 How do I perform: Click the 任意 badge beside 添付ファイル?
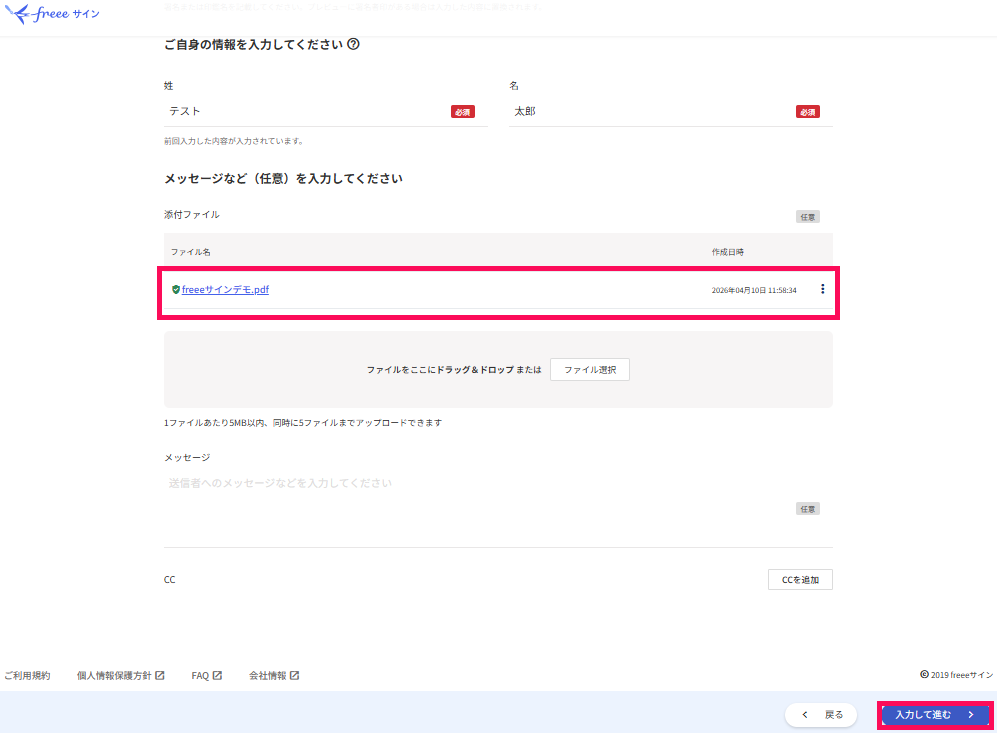pos(808,217)
